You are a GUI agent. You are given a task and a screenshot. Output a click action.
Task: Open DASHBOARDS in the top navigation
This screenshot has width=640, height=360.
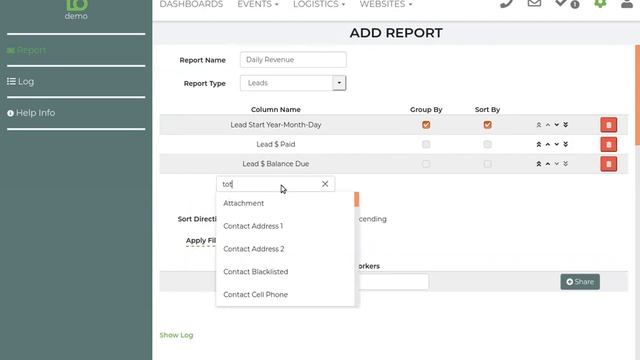(x=191, y=4)
